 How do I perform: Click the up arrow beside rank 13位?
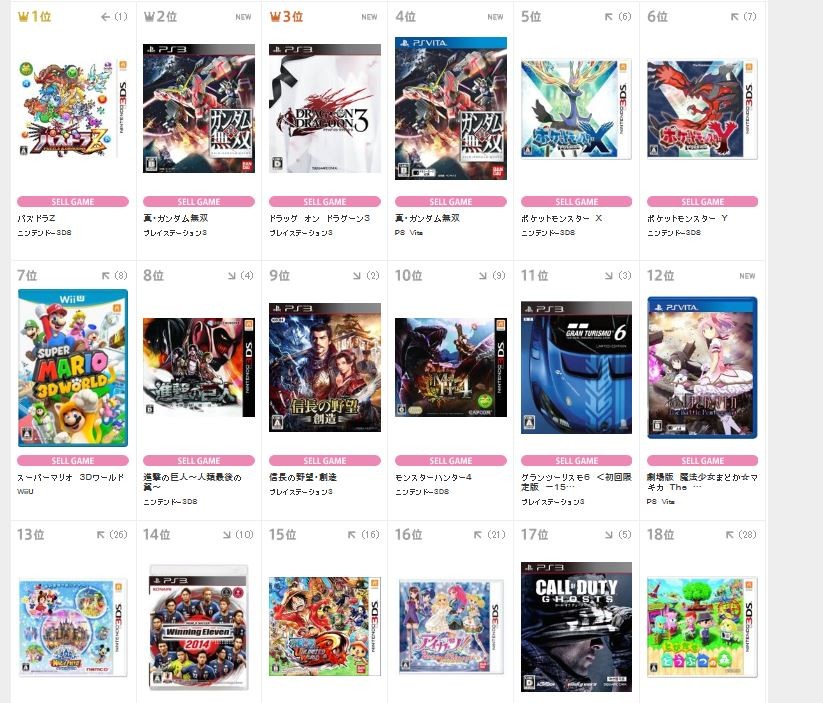tap(101, 534)
